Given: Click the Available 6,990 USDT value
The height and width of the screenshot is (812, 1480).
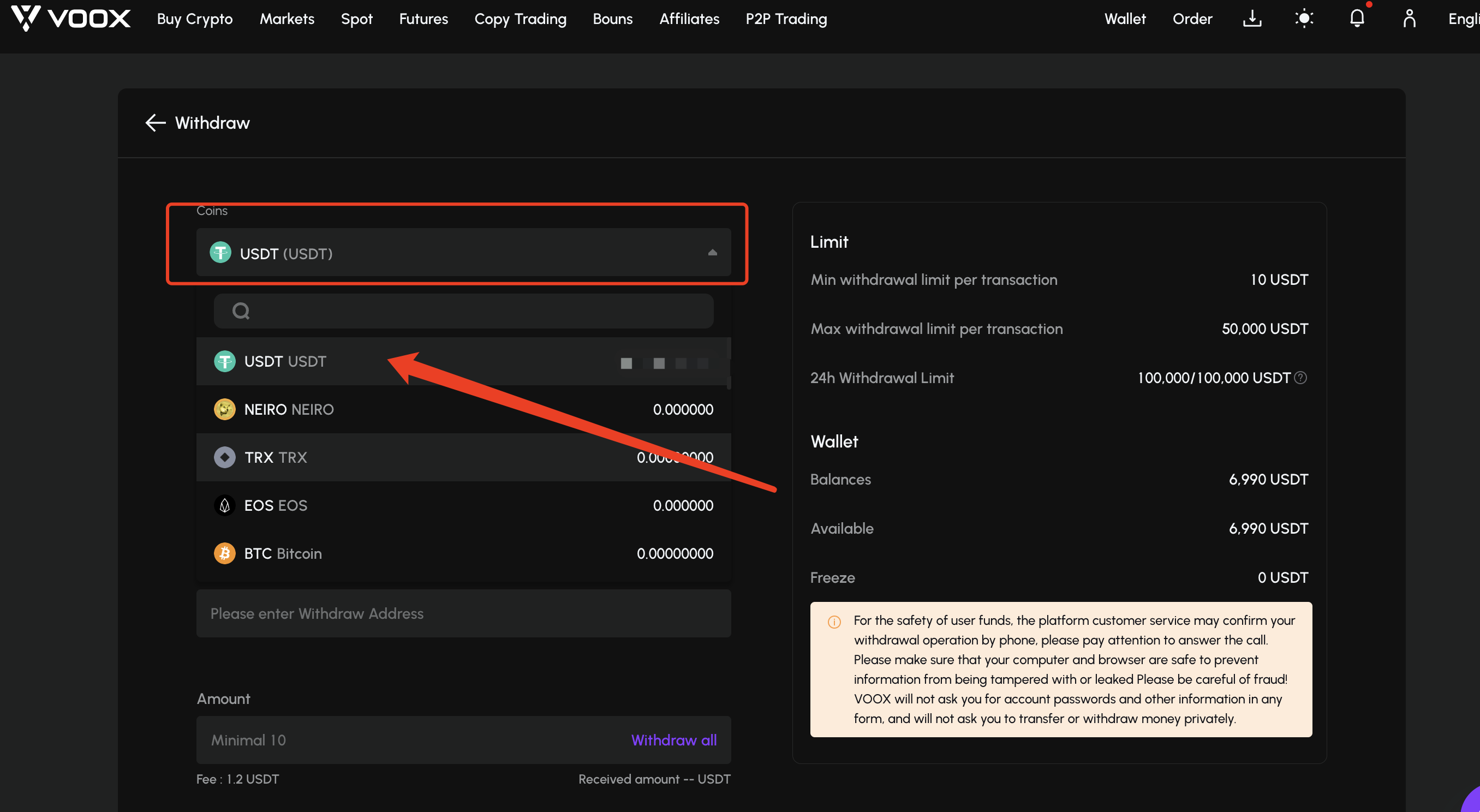Looking at the screenshot, I should pos(1268,528).
